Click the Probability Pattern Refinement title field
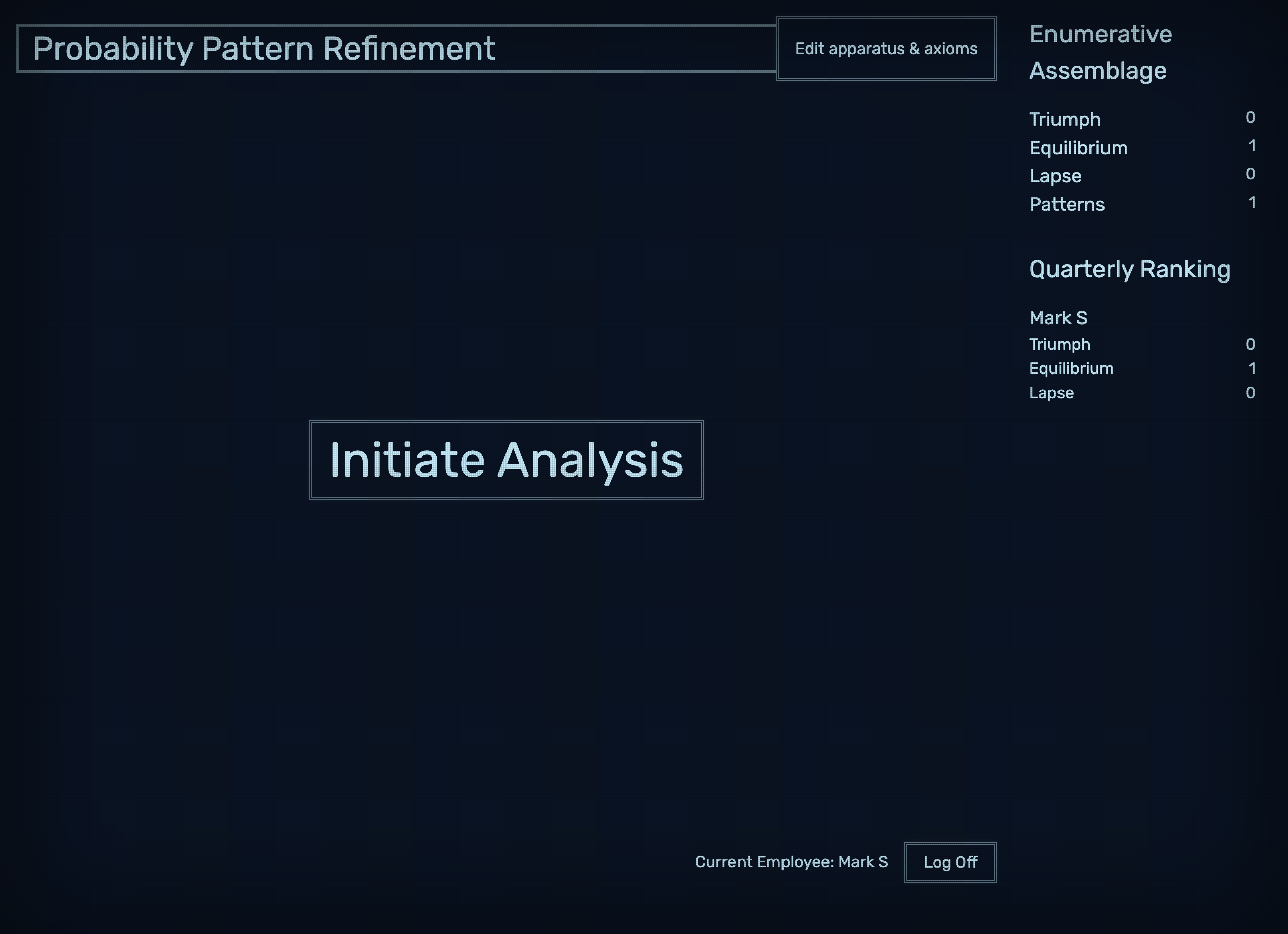The height and width of the screenshot is (934, 1288). pyautogui.click(x=396, y=49)
